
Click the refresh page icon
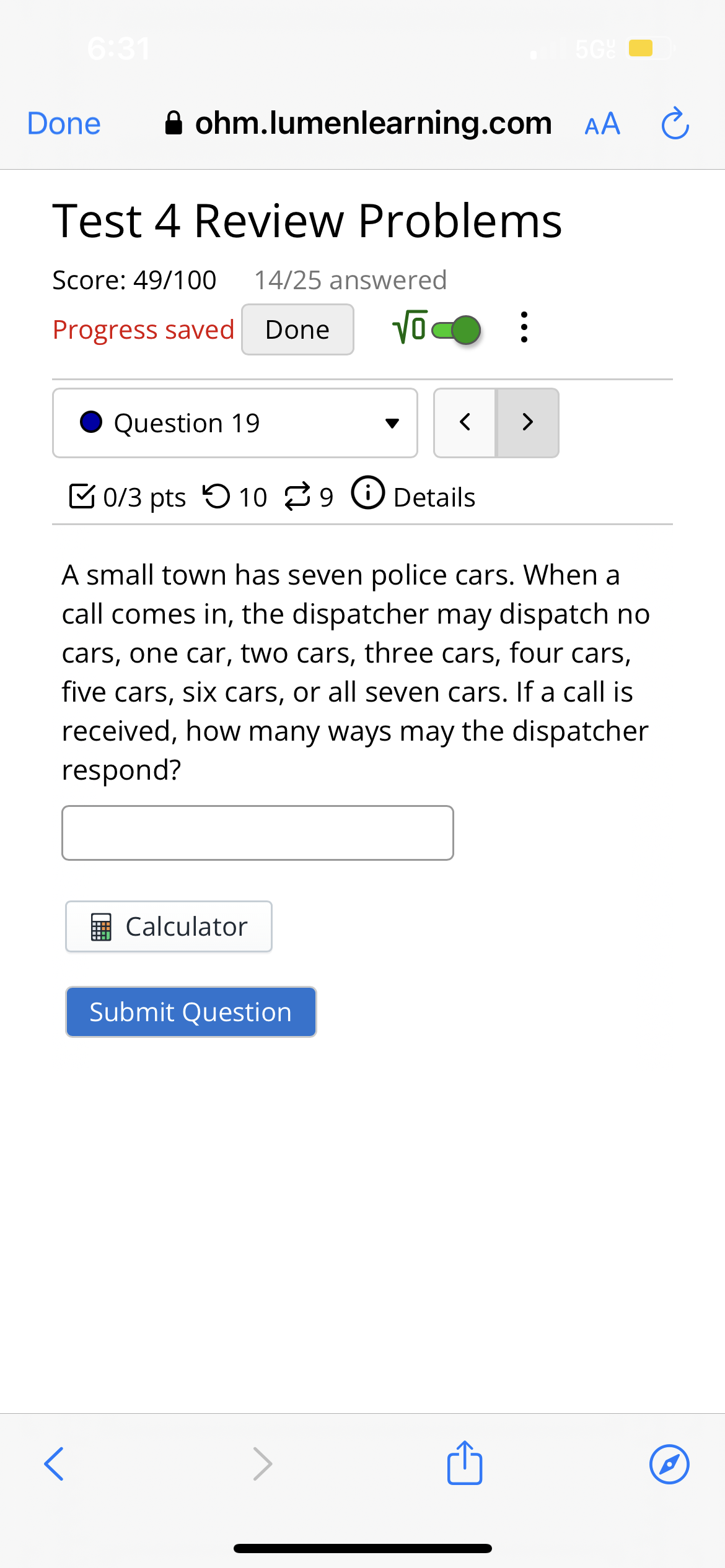[674, 123]
